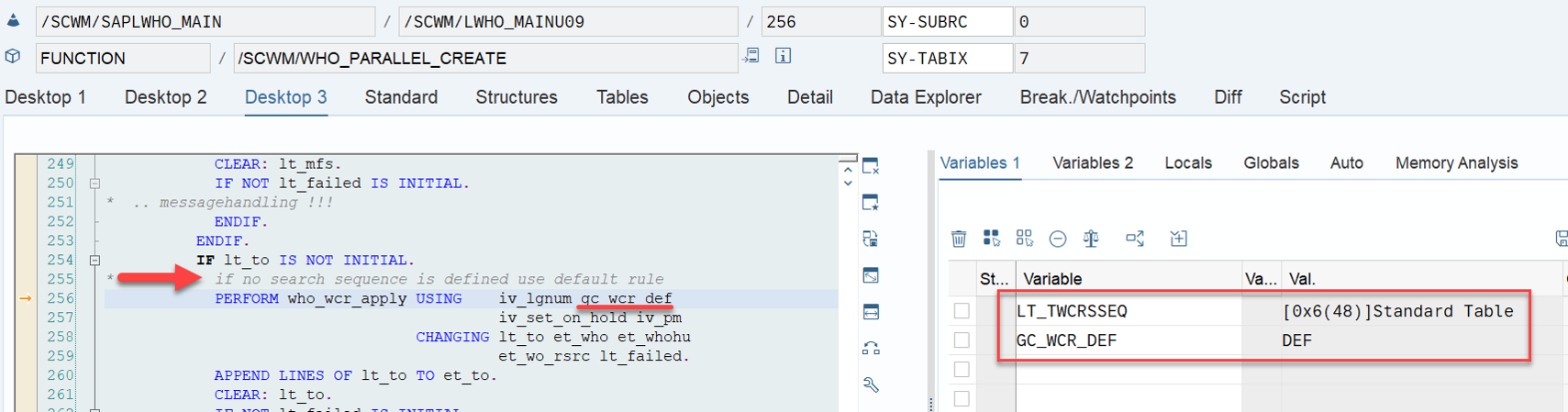Switch to the Desktop 2 tab

(166, 97)
